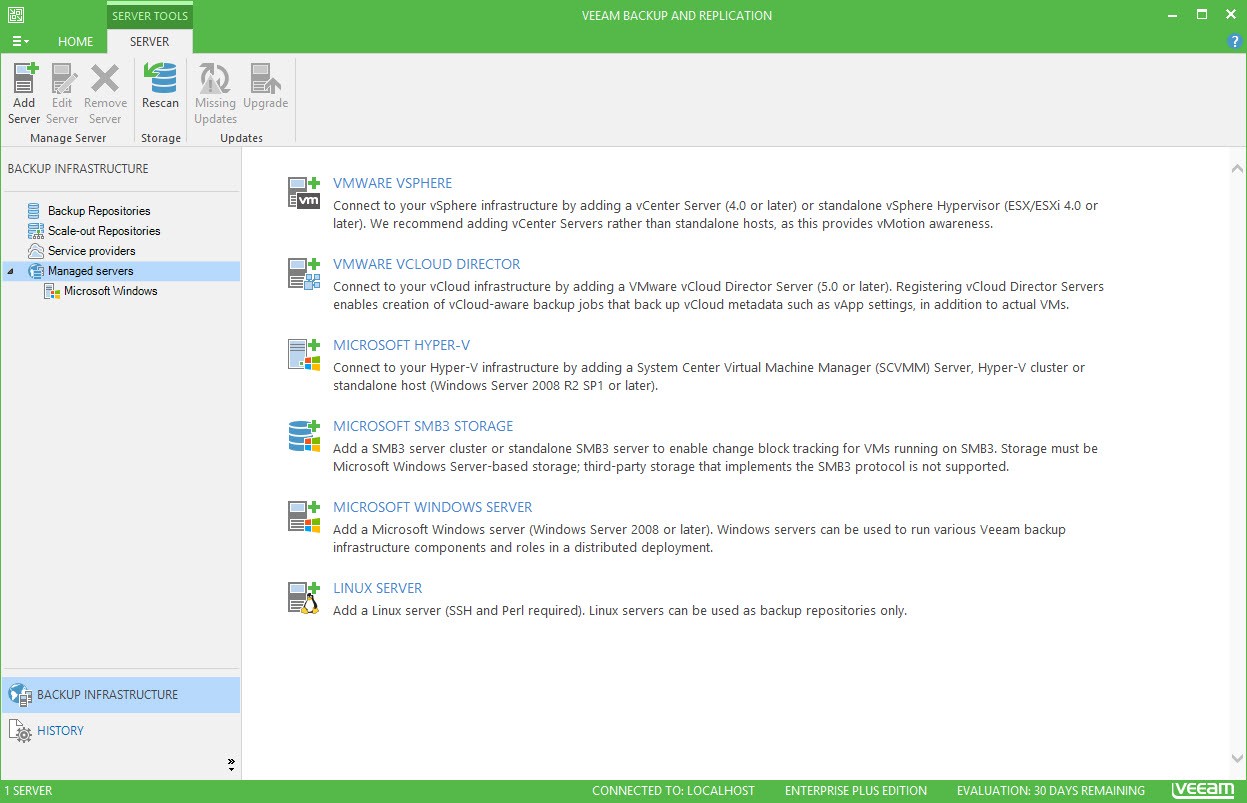Minimize the Veeam window

click(1174, 15)
